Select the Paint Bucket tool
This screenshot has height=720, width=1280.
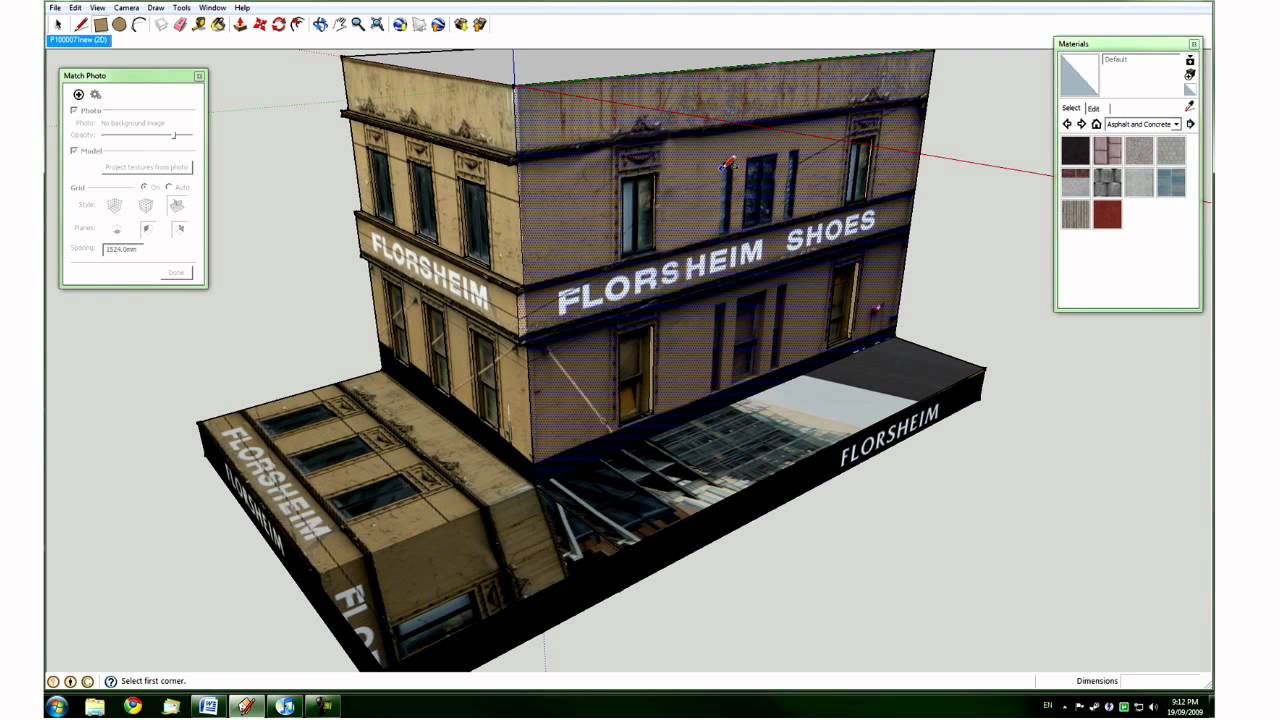click(218, 24)
